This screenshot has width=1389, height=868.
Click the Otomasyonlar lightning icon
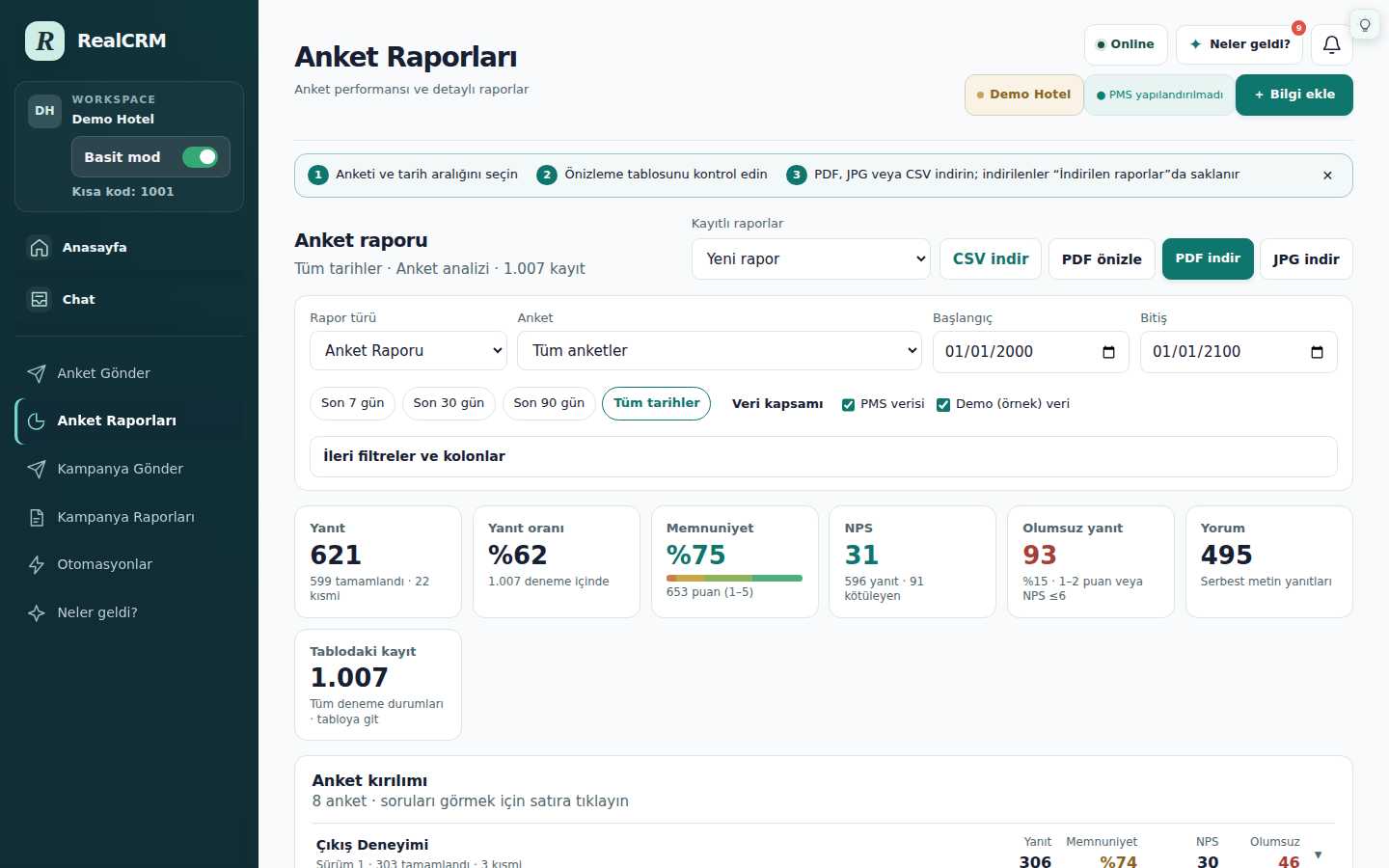tap(37, 565)
